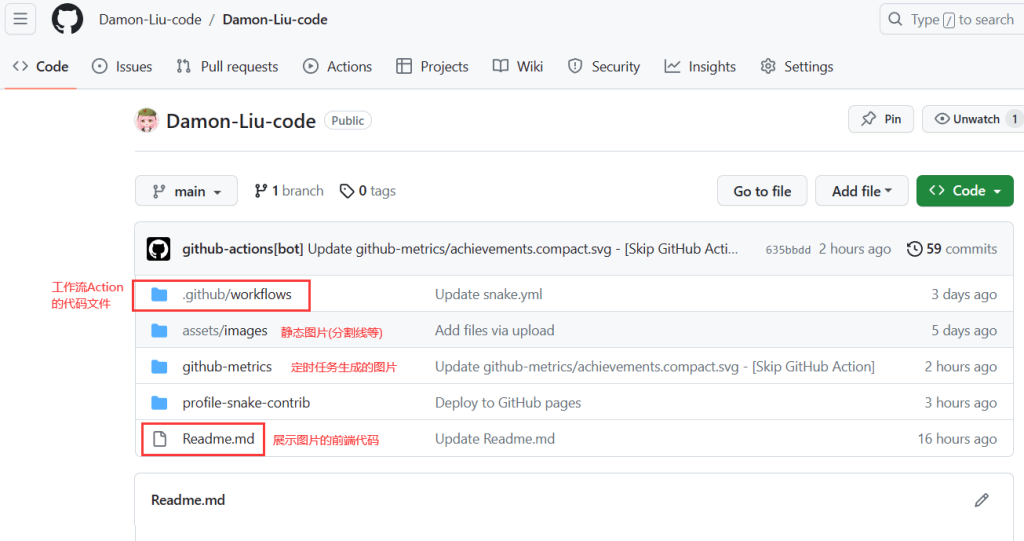Expand the green Code dropdown

964,191
